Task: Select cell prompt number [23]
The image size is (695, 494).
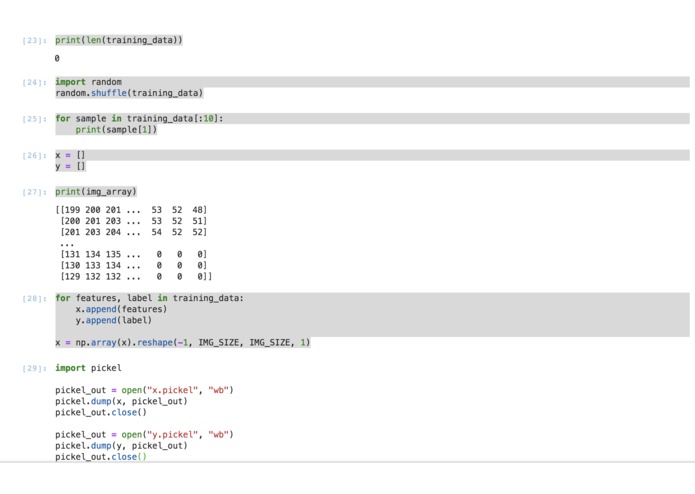Action: [x=34, y=41]
